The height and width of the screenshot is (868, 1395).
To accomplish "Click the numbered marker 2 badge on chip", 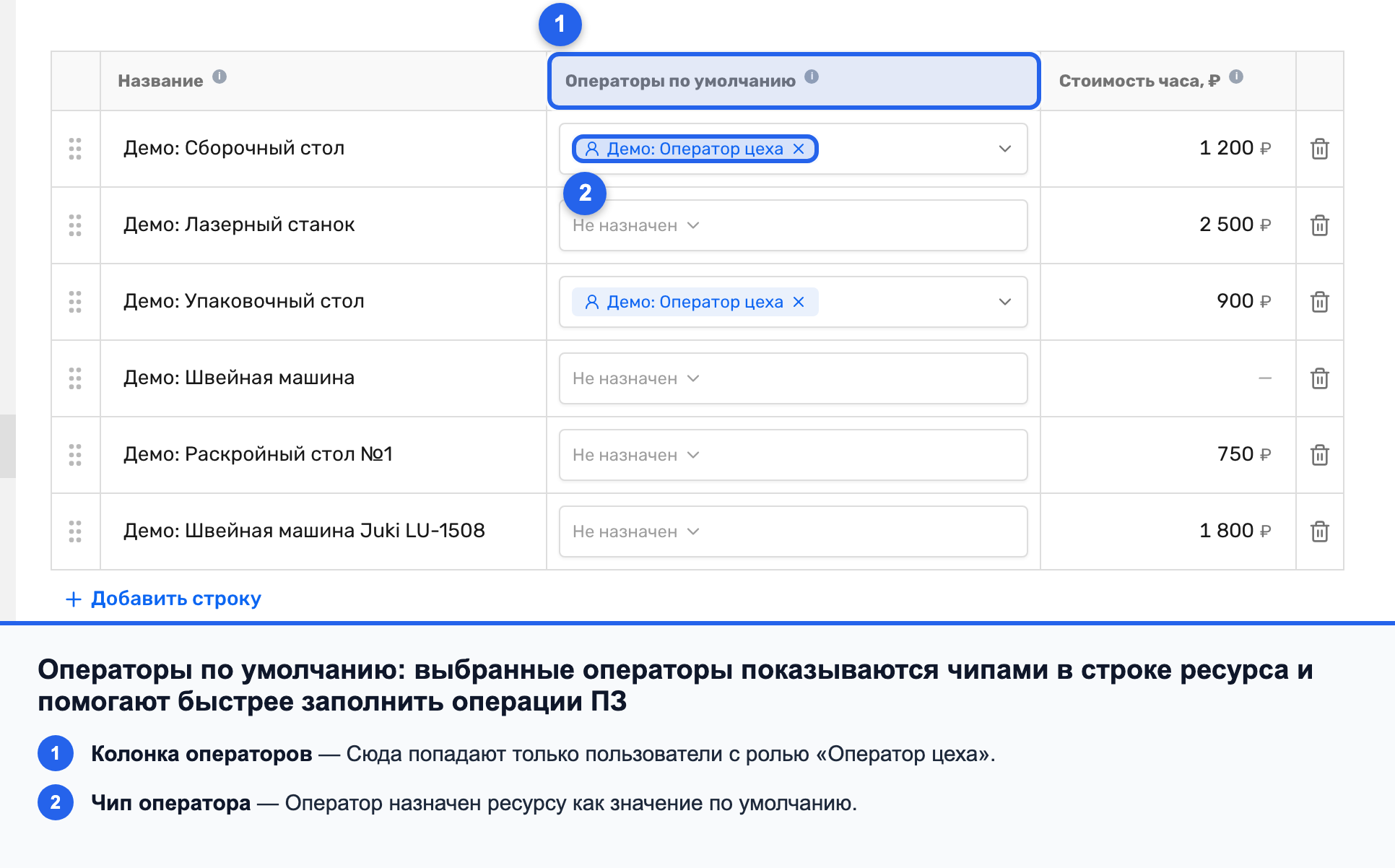I will point(584,193).
